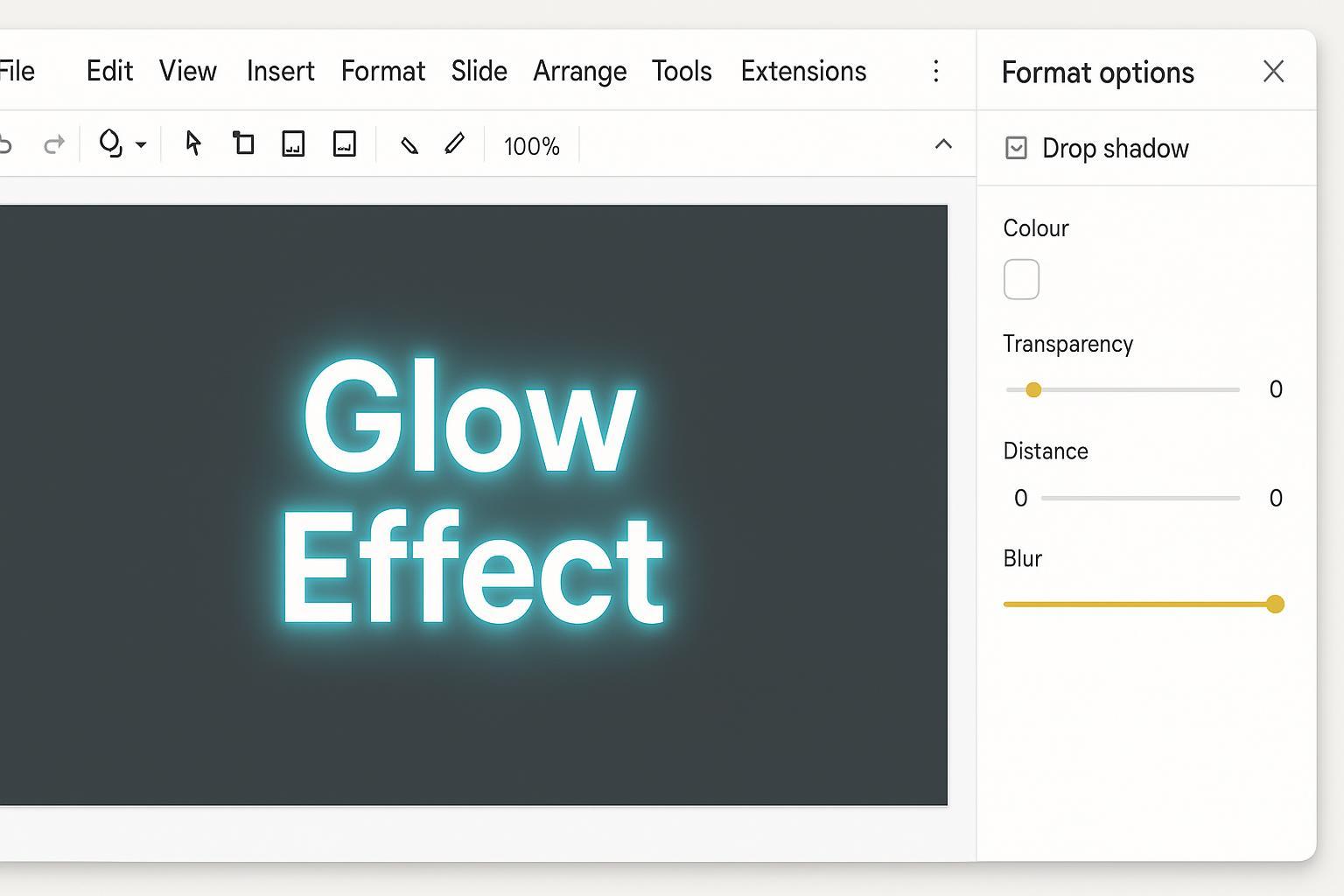
Task: Click the first image placeholder icon
Action: pos(293,143)
